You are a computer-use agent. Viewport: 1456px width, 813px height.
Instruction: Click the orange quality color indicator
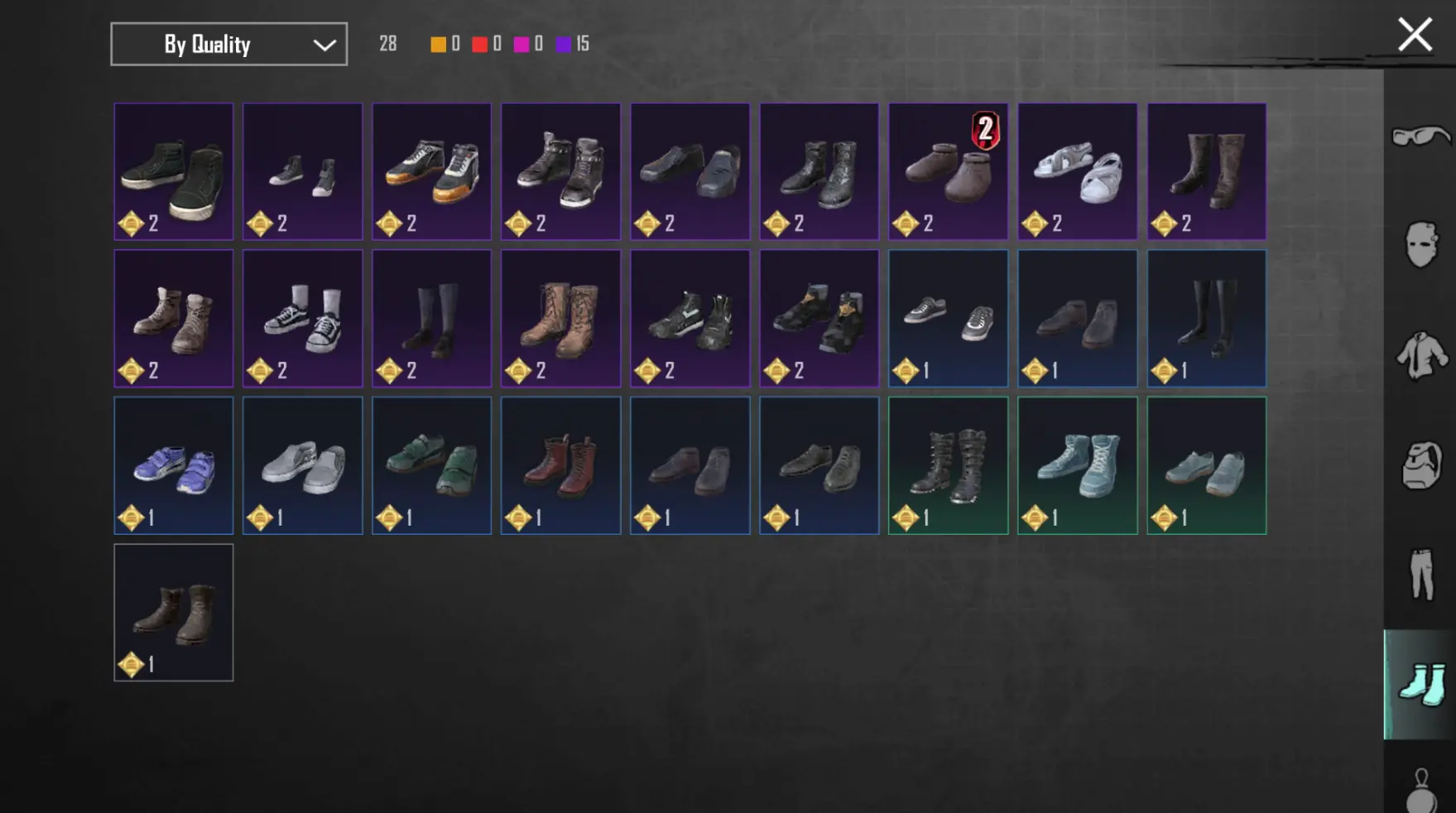pos(438,45)
